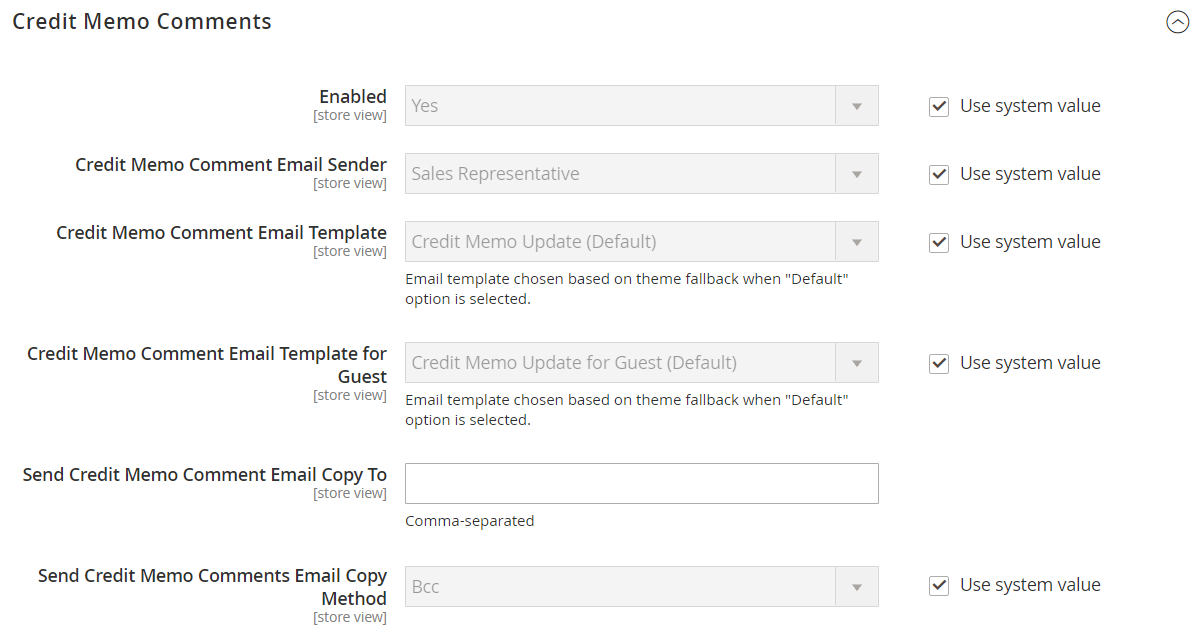Viewport: 1201px width, 641px height.
Task: Click the arrow on the Bcc select
Action: pos(857,587)
